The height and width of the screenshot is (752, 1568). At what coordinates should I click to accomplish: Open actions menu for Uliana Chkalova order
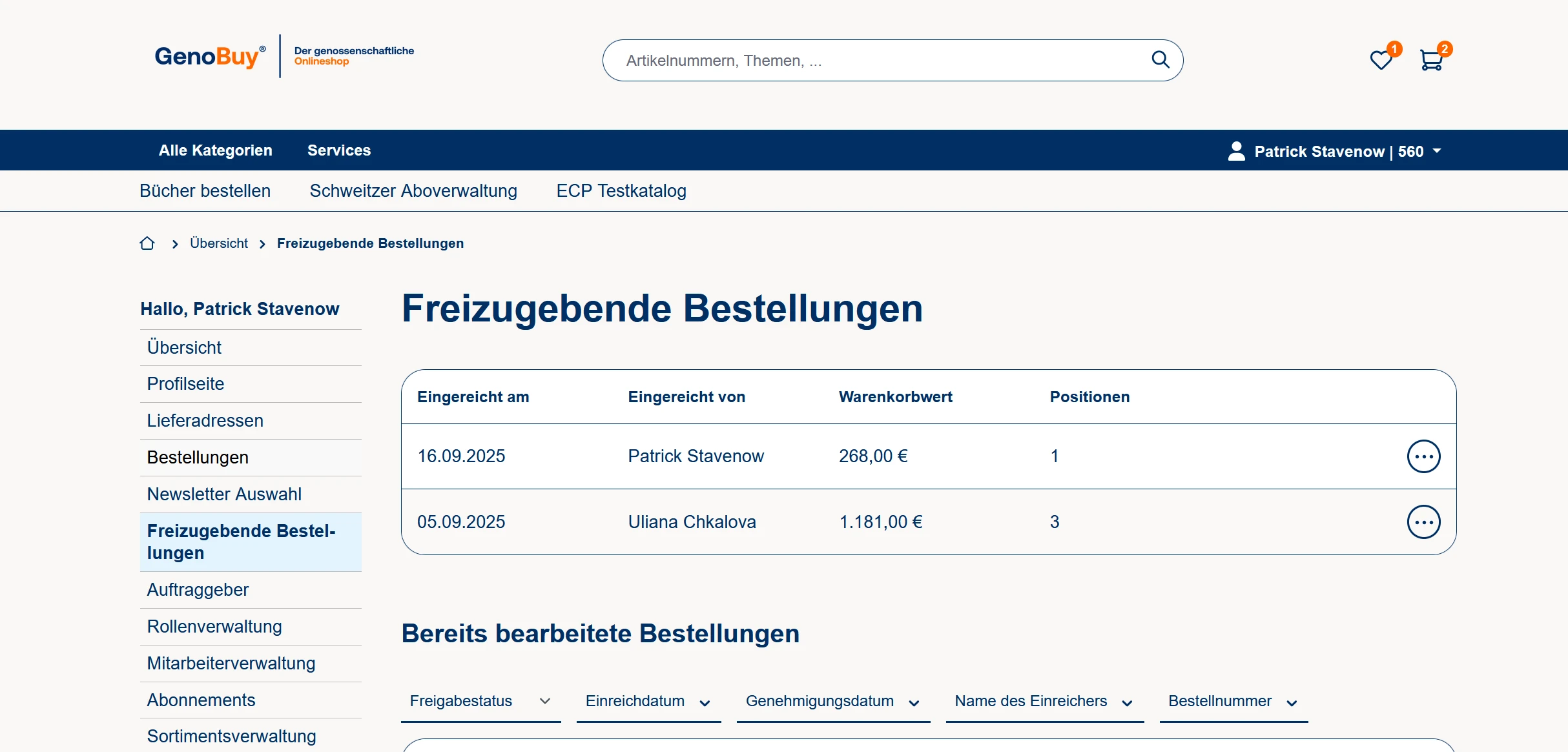(1423, 522)
